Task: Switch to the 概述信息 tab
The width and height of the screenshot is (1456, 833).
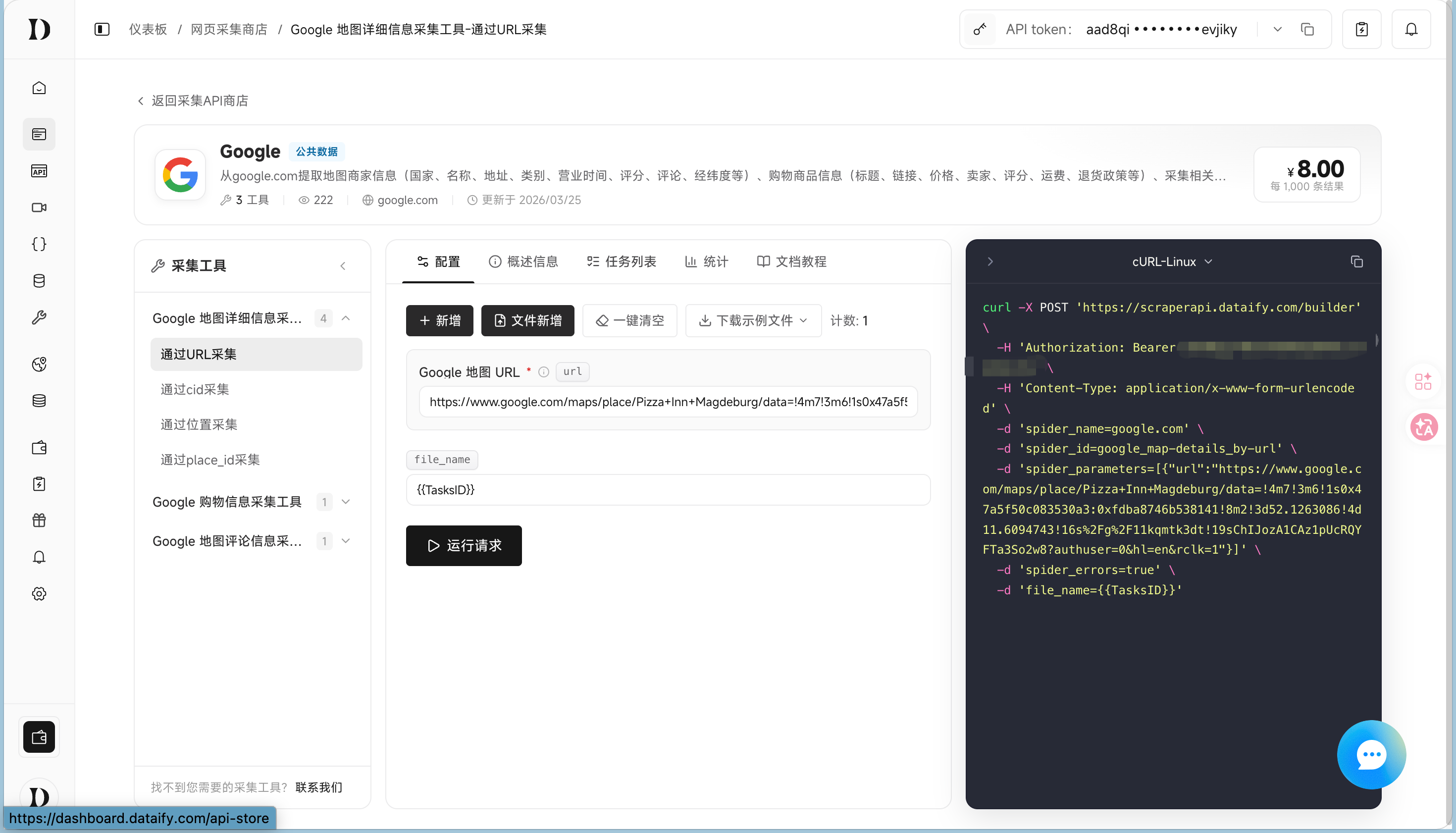Action: [x=523, y=261]
